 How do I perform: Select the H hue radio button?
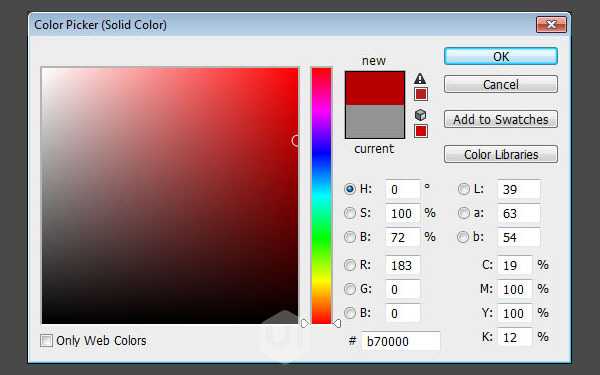click(x=350, y=189)
